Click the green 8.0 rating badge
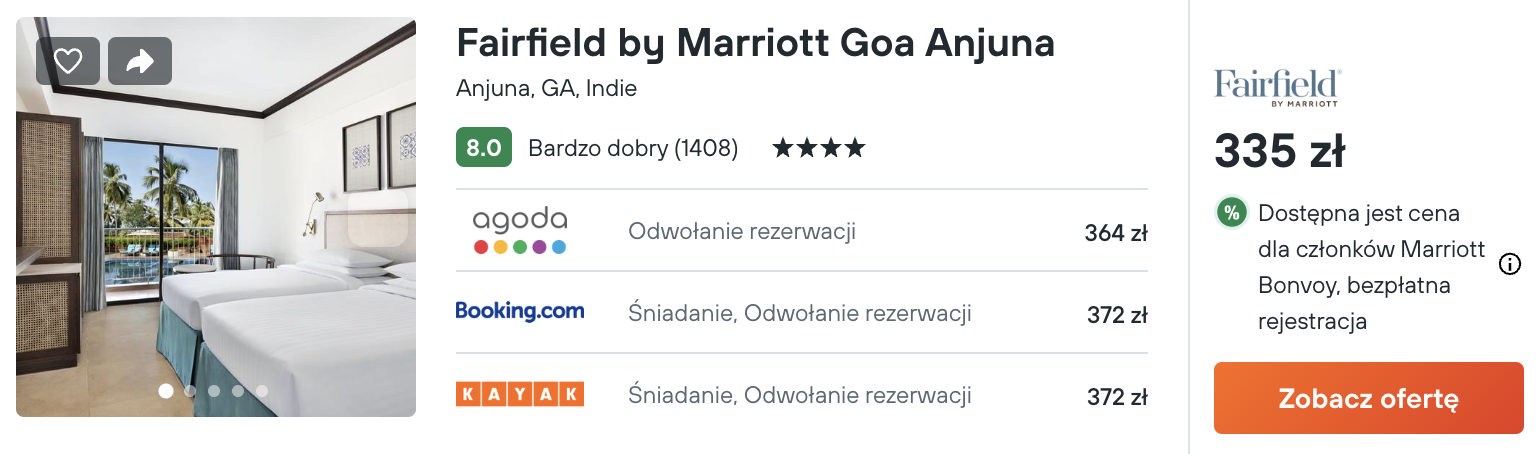 pyautogui.click(x=484, y=148)
